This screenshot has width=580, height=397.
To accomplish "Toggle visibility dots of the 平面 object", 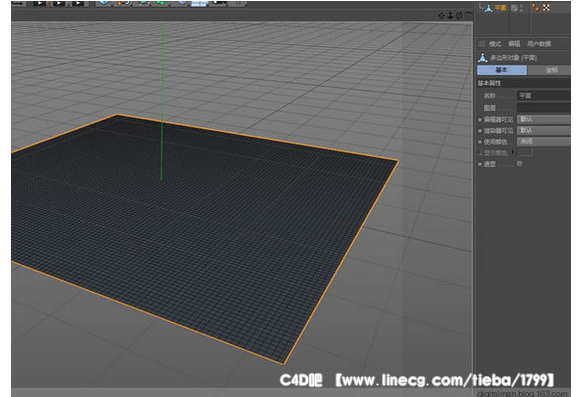I will (522, 8).
